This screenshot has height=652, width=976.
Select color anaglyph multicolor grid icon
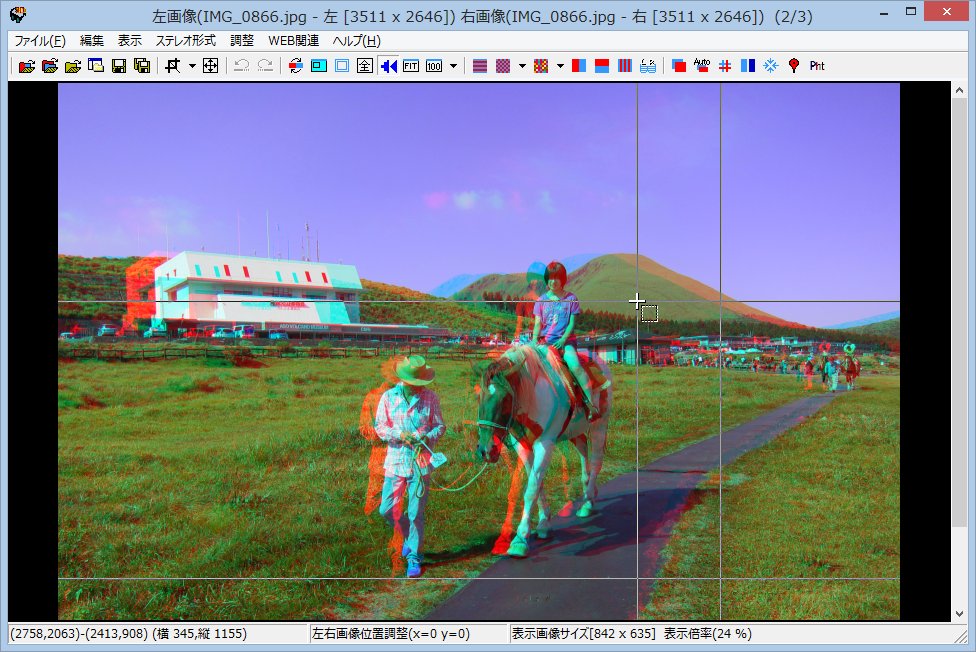click(x=541, y=66)
